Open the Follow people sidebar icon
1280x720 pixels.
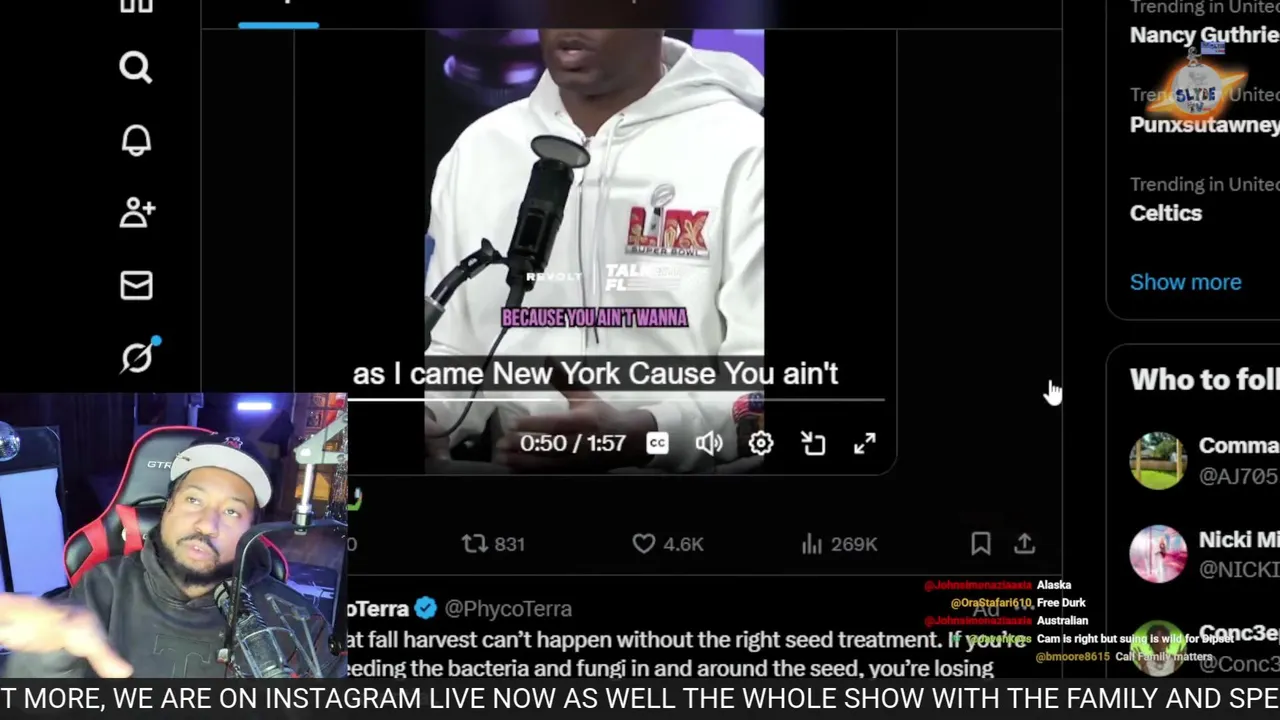(x=137, y=212)
